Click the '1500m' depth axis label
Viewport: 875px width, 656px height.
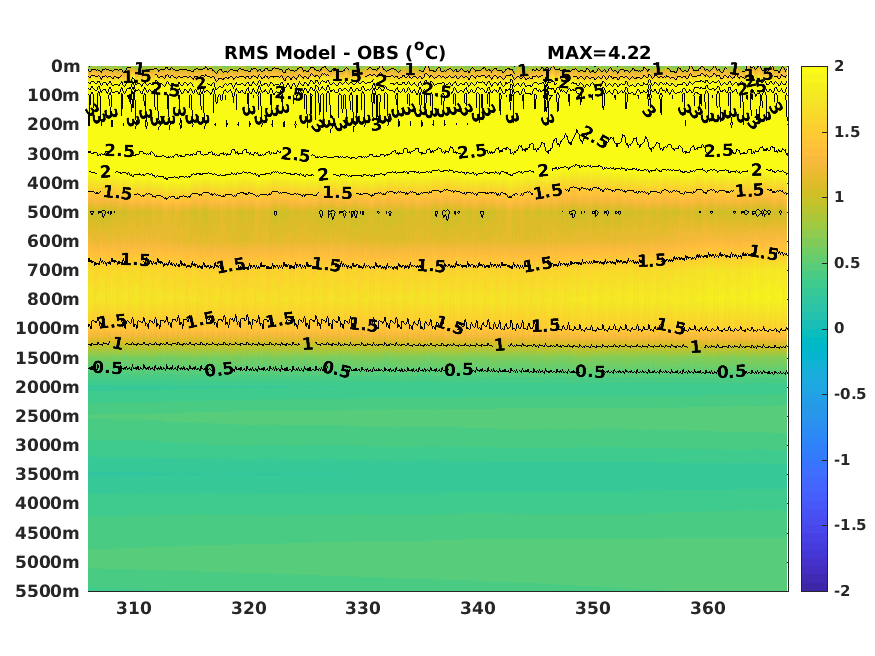48,358
